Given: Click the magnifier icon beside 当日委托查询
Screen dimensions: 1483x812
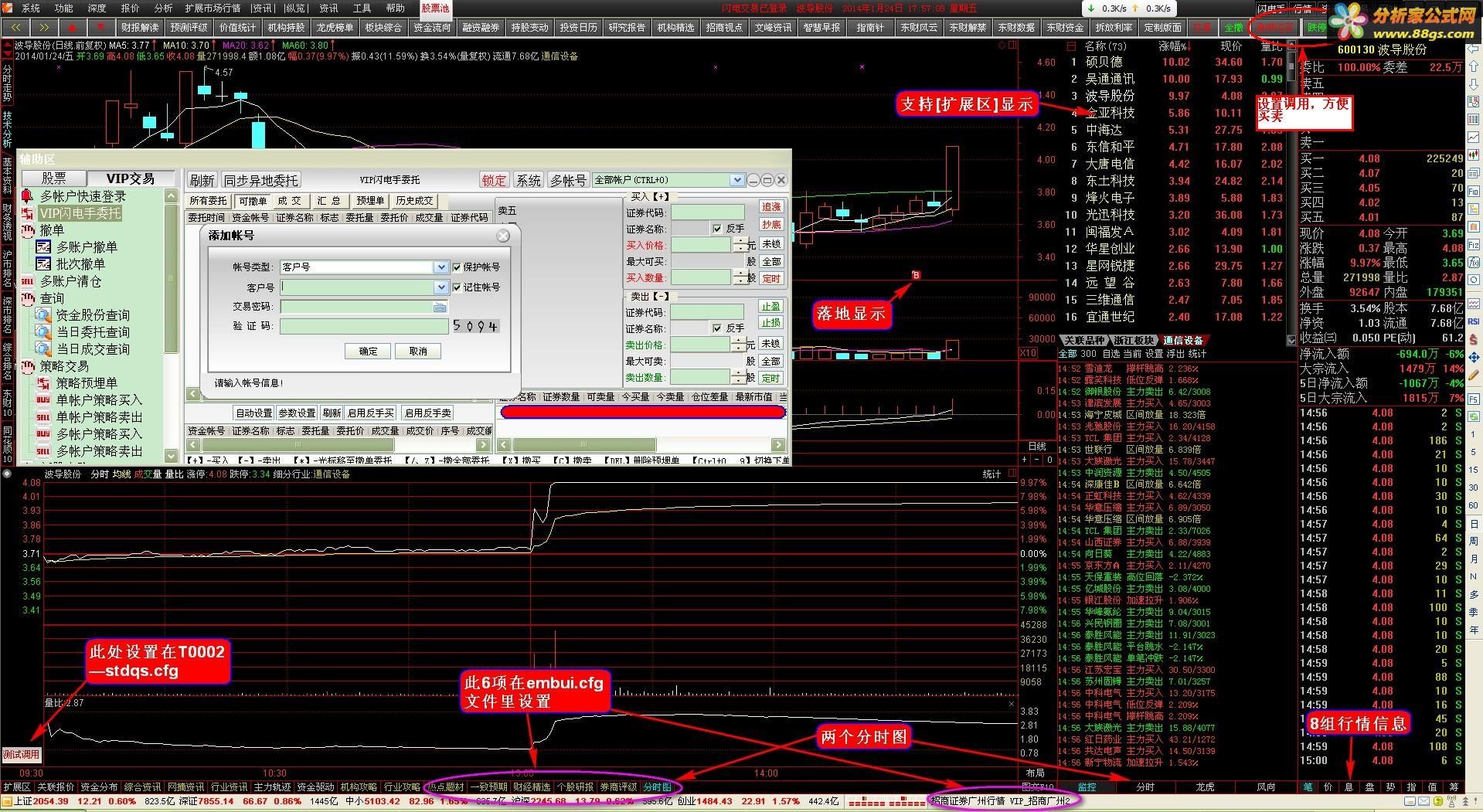Looking at the screenshot, I should pos(43,332).
